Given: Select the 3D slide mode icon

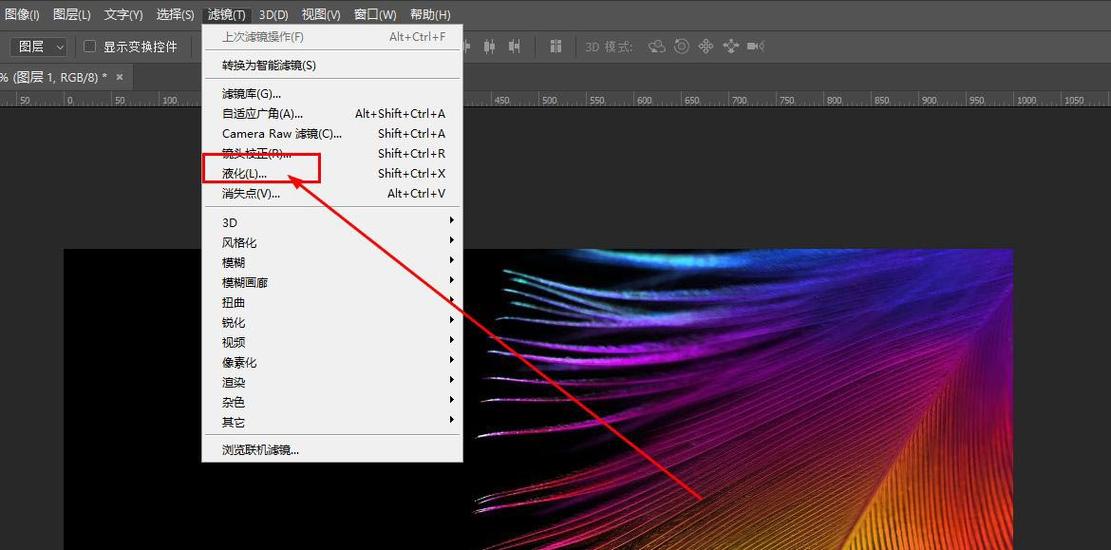Looking at the screenshot, I should point(731,47).
